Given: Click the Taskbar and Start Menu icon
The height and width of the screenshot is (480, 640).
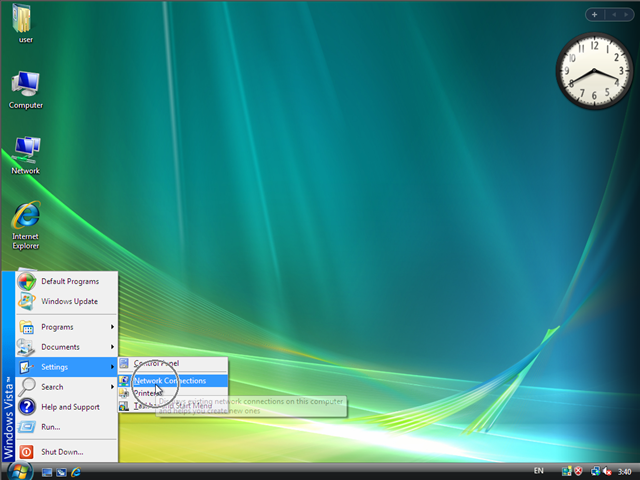Looking at the screenshot, I should pyautogui.click(x=124, y=406).
